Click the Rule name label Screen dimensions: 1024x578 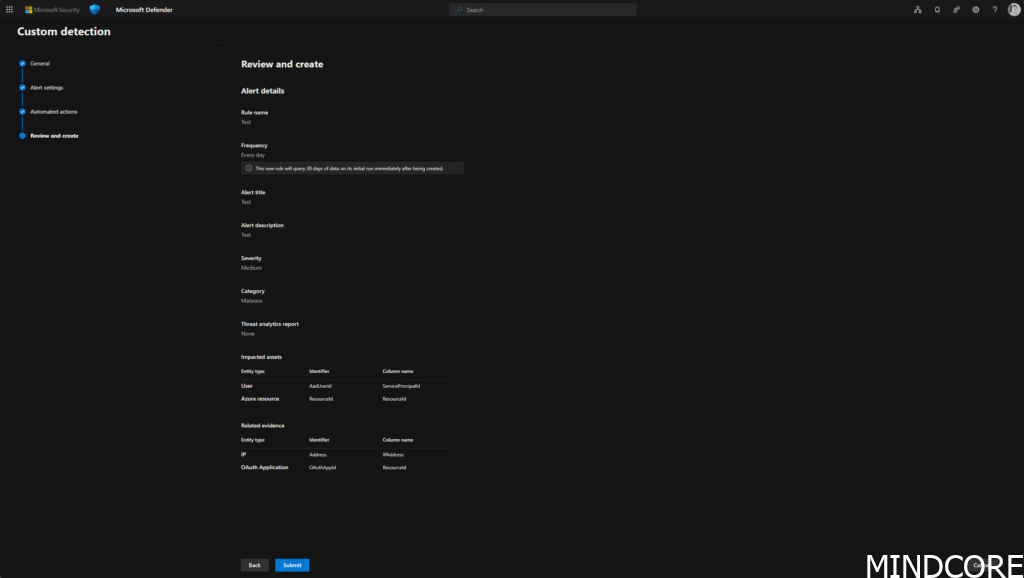tap(255, 112)
